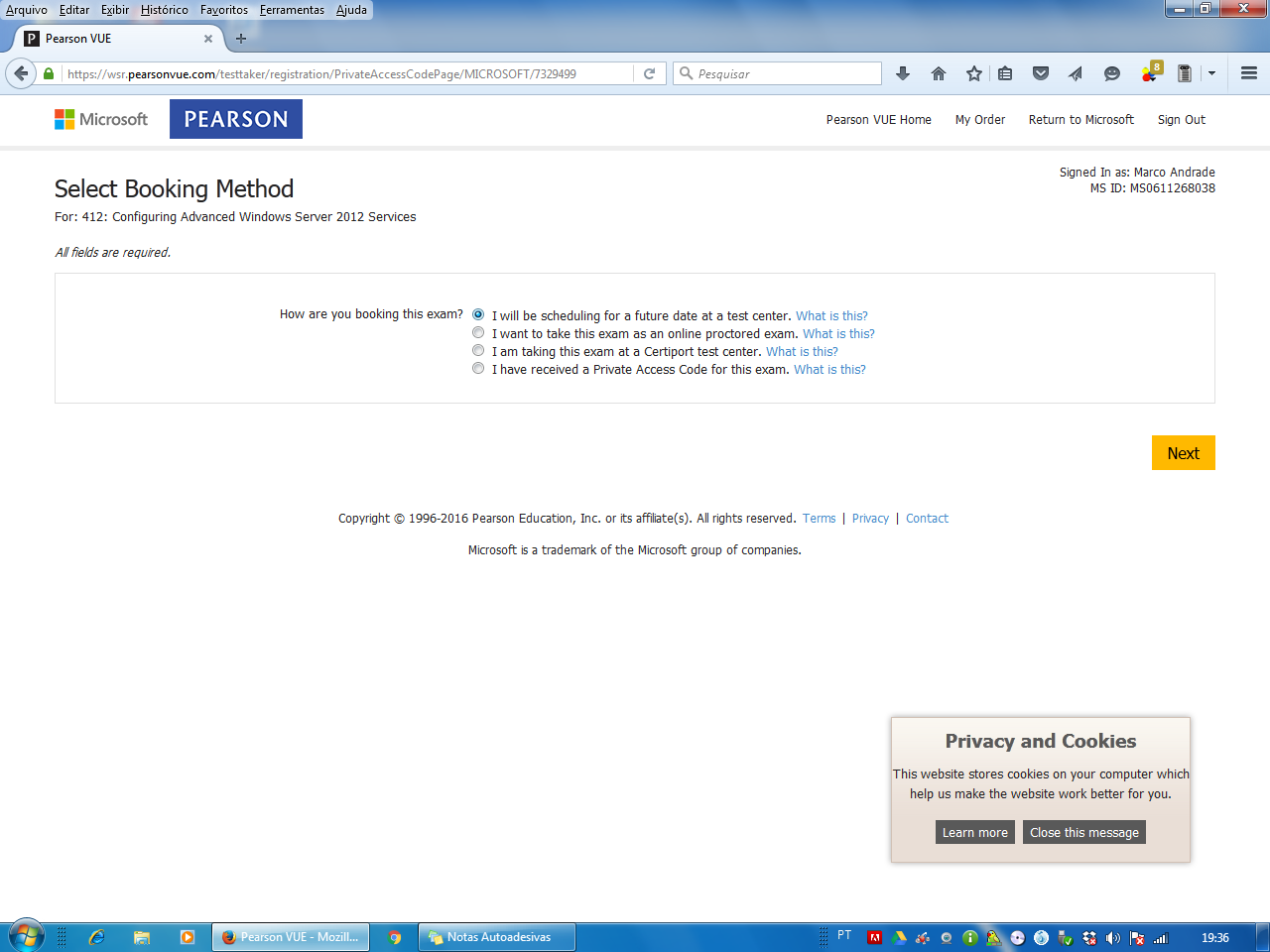Close the Pearson VUE tab
This screenshot has width=1270, height=952.
[208, 39]
